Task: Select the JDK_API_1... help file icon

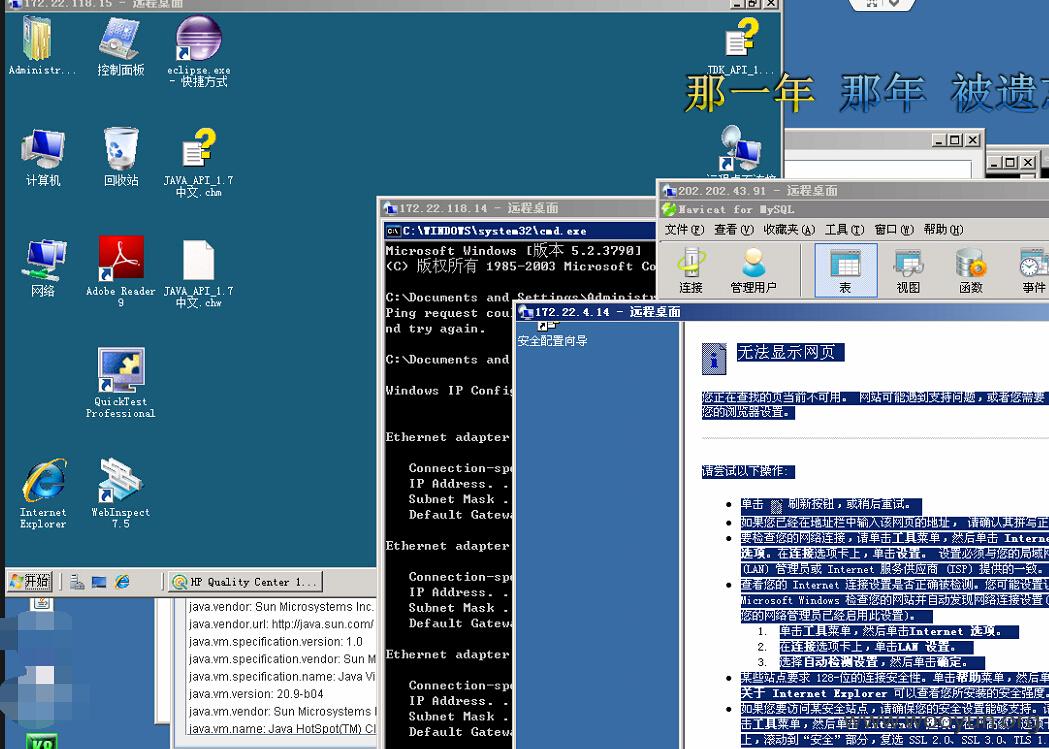Action: pos(741,47)
